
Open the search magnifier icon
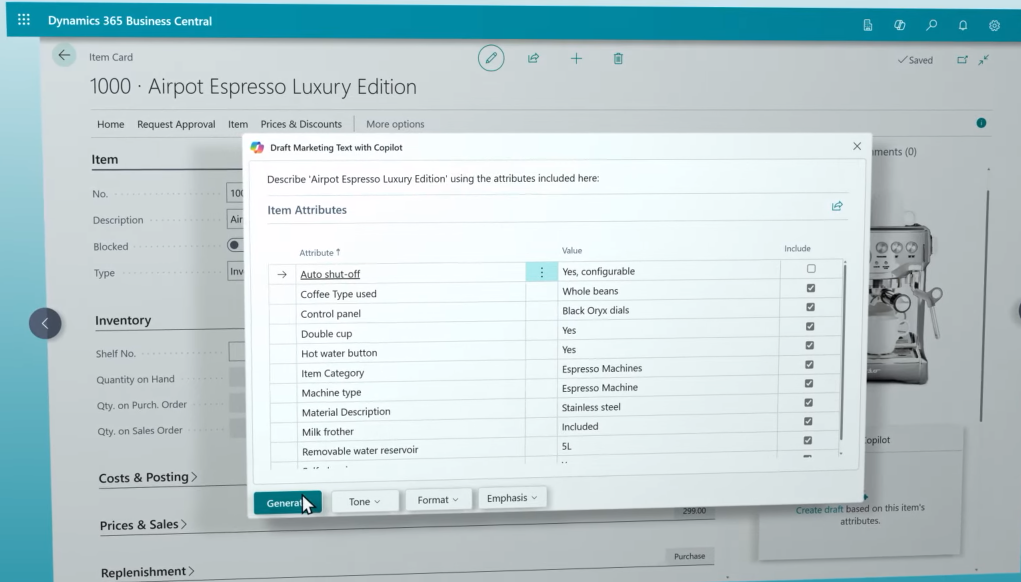931,25
